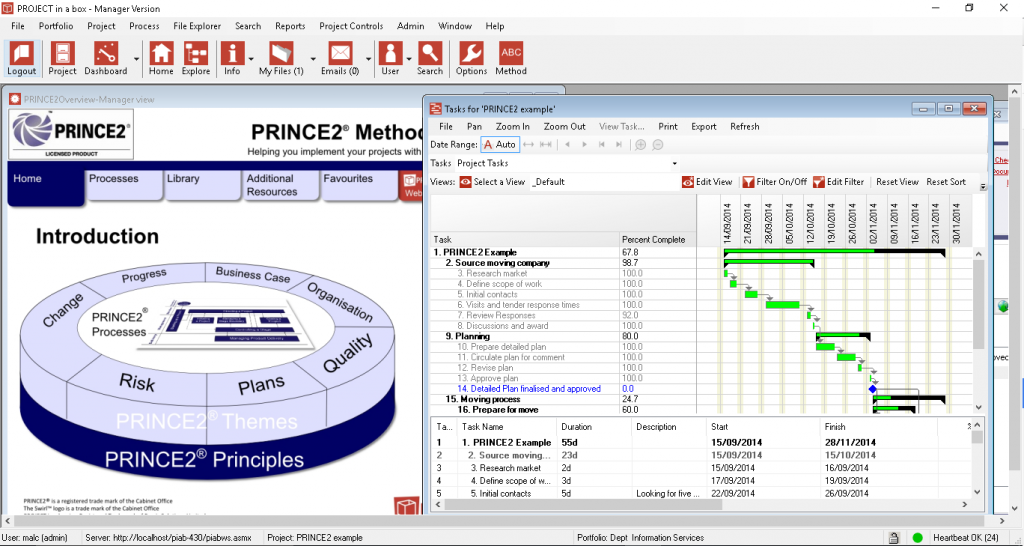Open the File Explorer menu
Screen dimensions: 1024x546
(x=197, y=26)
